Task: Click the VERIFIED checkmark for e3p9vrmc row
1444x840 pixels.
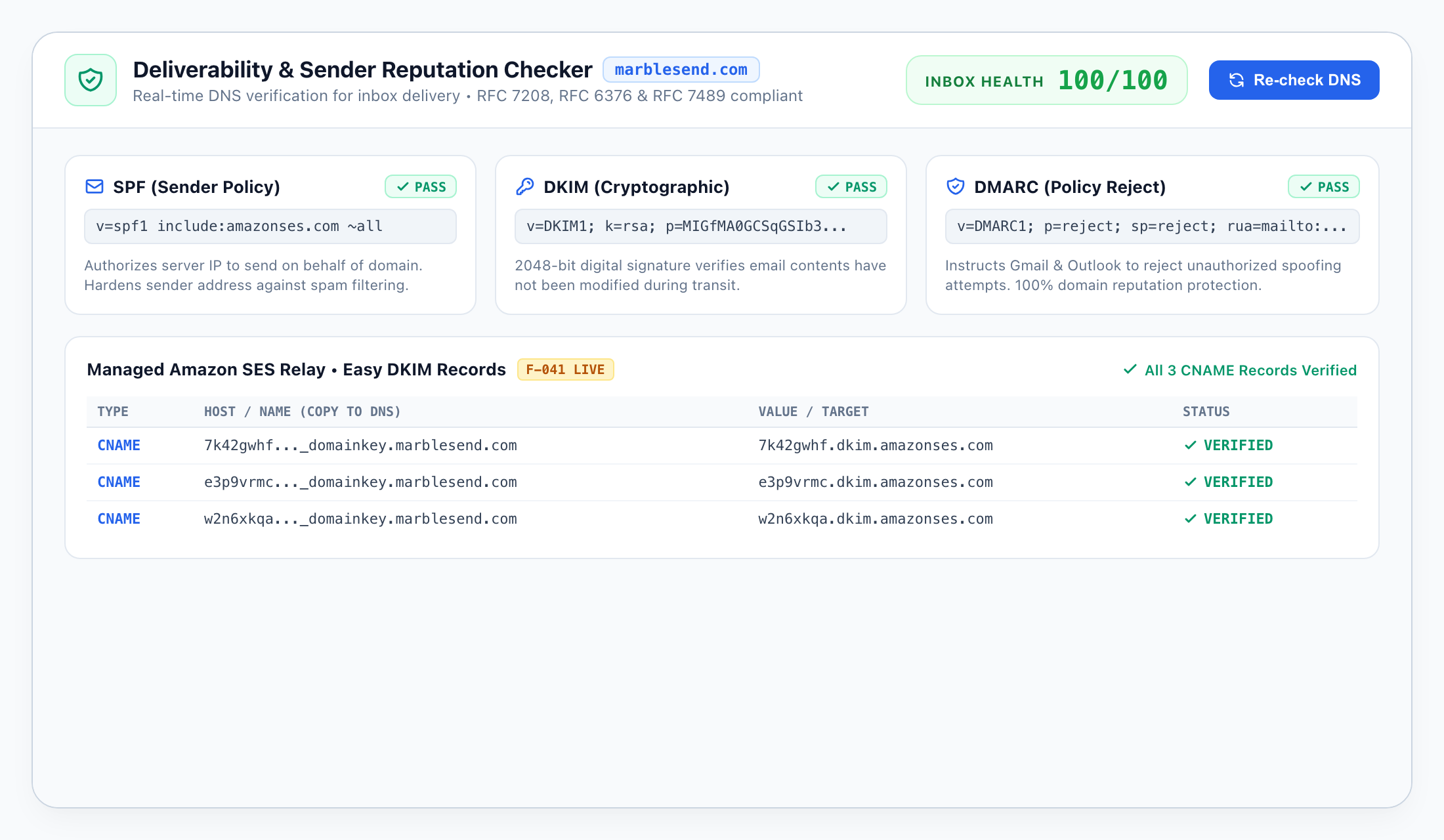Action: [x=1191, y=482]
